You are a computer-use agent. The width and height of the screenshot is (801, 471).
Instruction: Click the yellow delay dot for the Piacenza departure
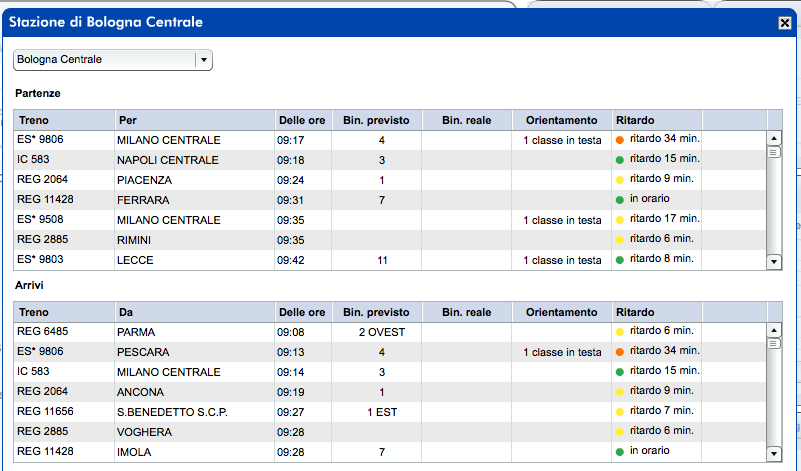620,180
